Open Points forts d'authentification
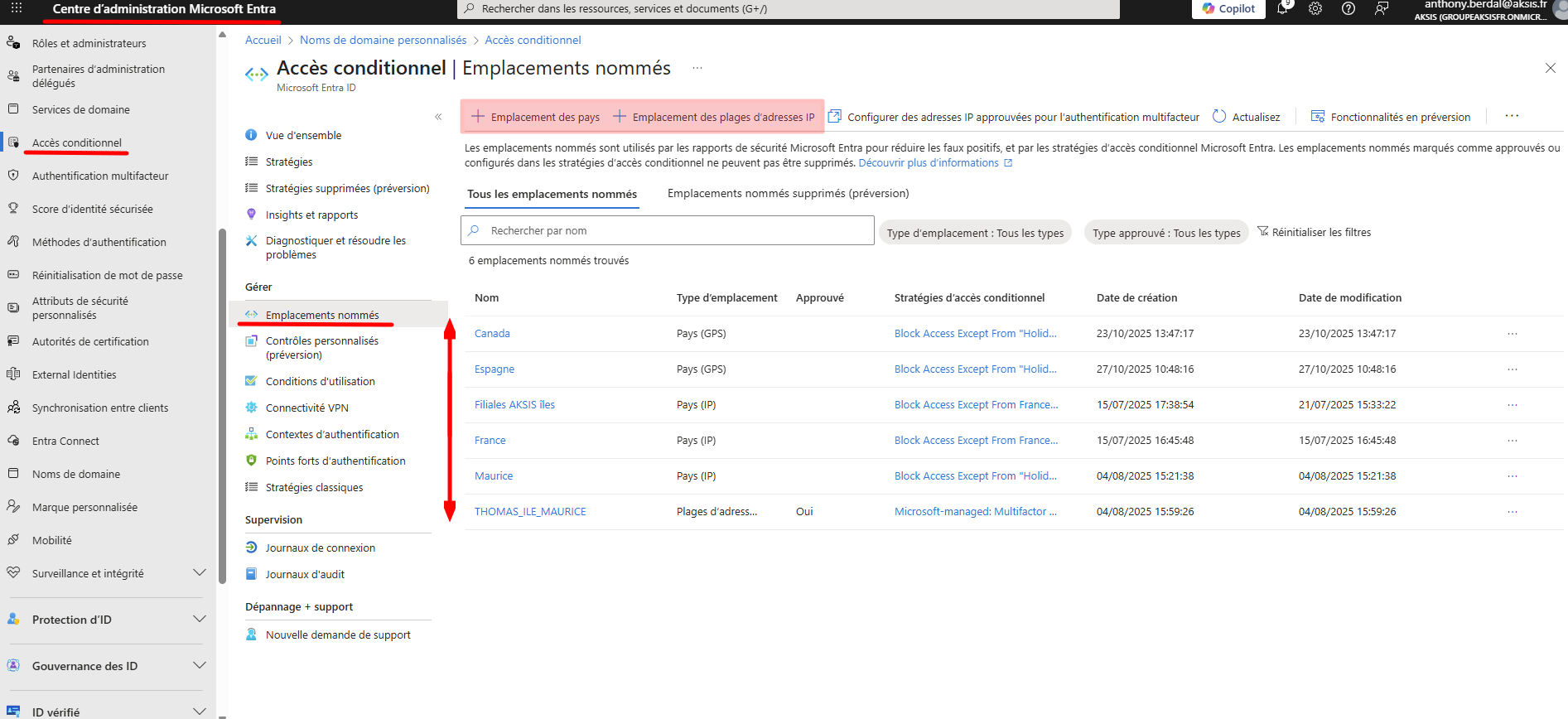 pyautogui.click(x=335, y=461)
